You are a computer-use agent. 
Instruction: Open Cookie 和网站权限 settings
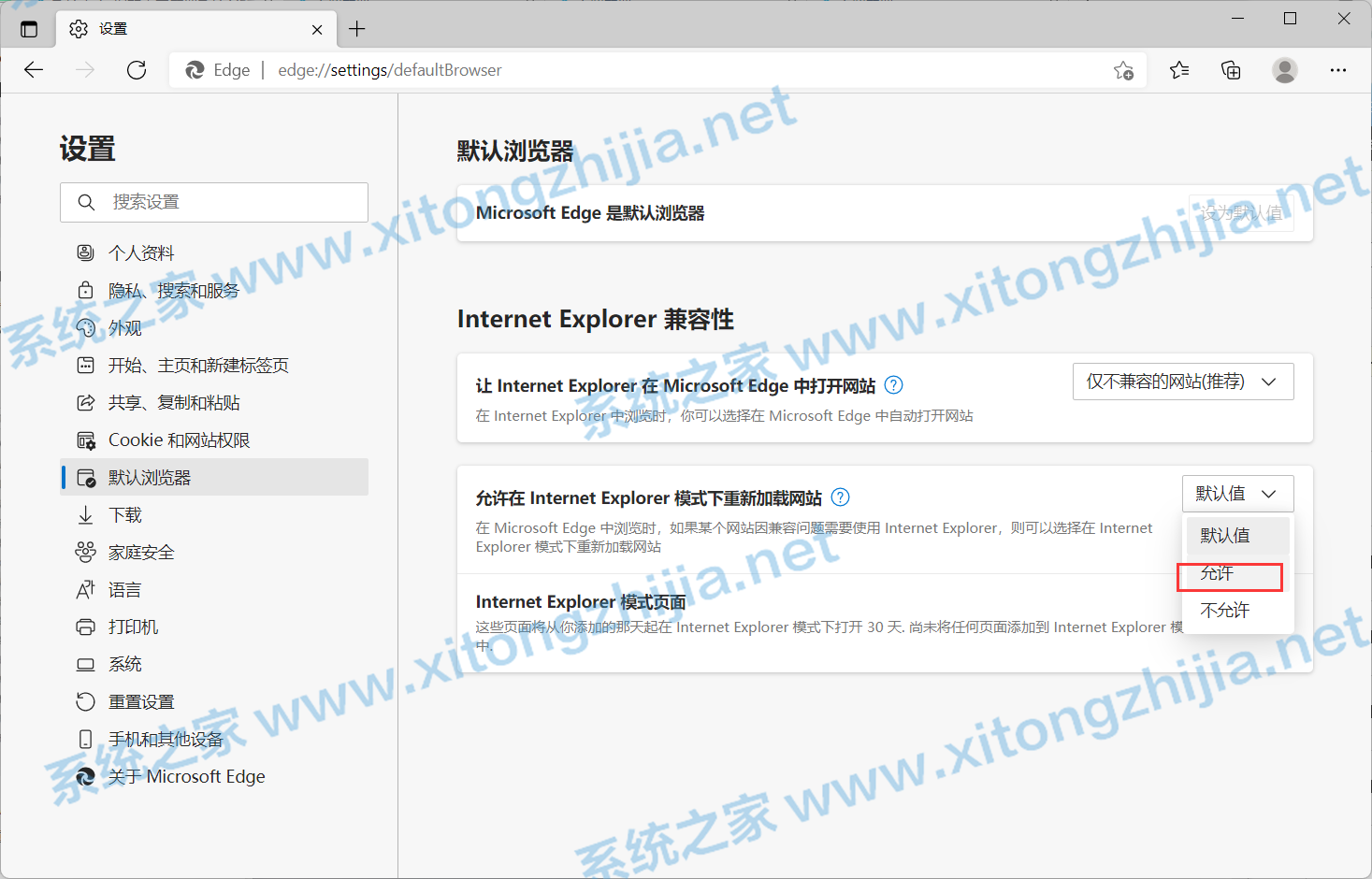(x=180, y=439)
